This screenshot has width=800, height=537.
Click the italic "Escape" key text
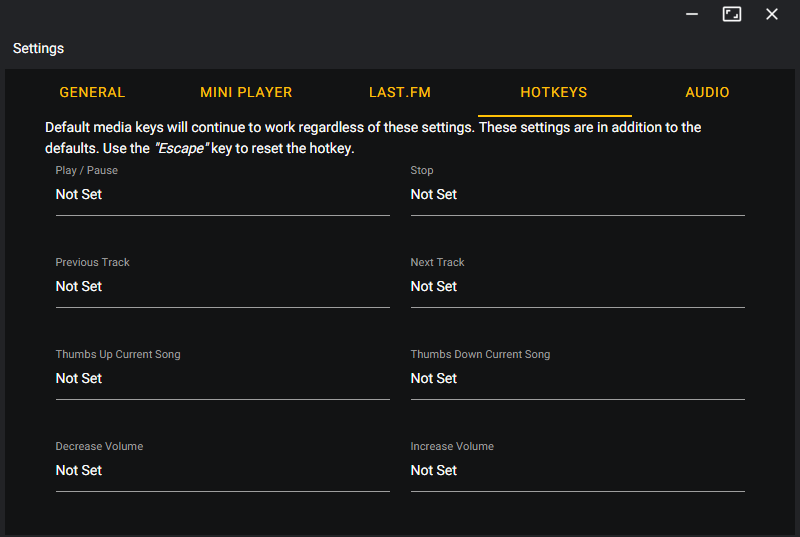click(180, 149)
